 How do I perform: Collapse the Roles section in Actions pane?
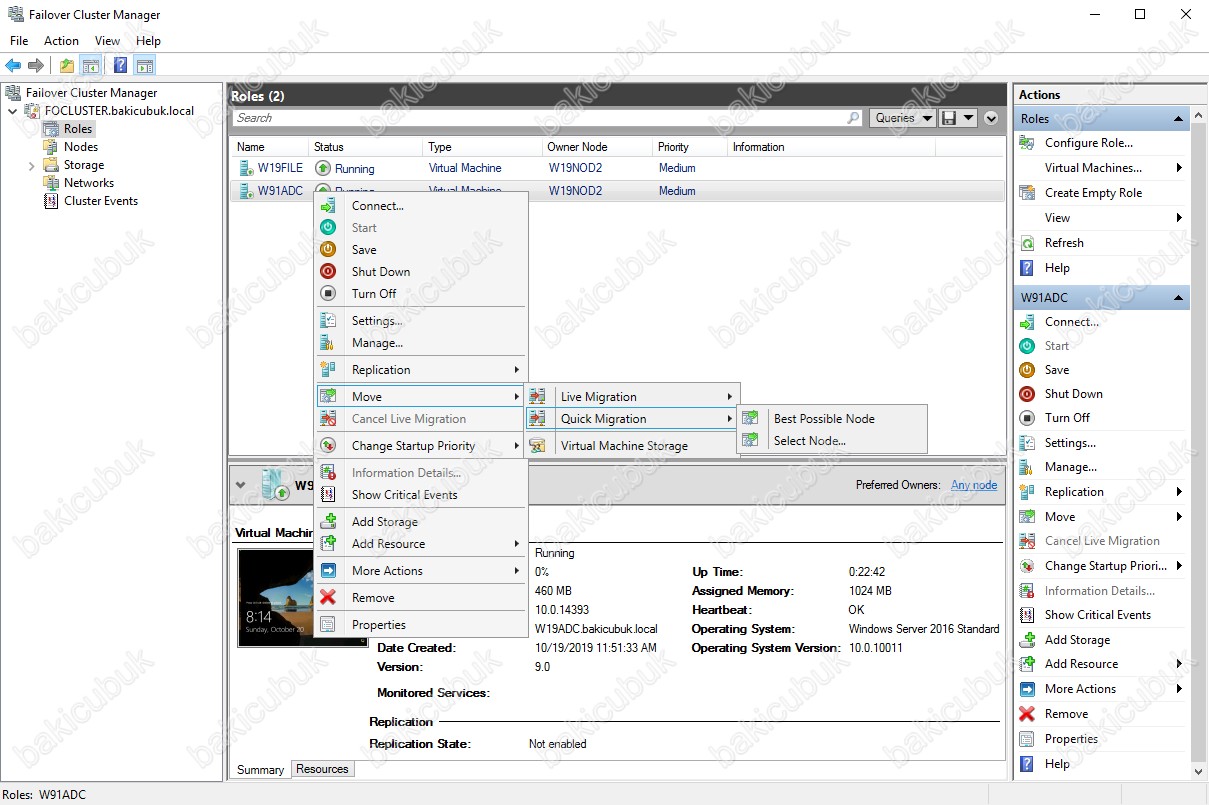(x=1179, y=119)
